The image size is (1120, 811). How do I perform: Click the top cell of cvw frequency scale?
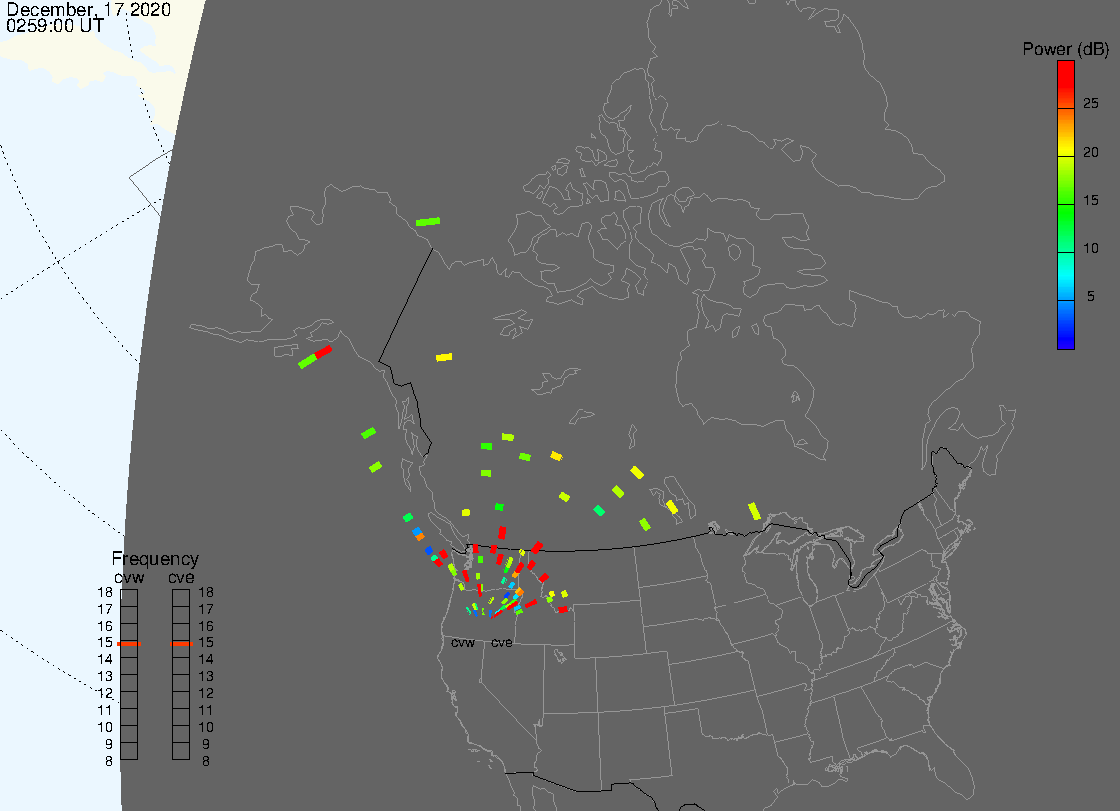129,597
